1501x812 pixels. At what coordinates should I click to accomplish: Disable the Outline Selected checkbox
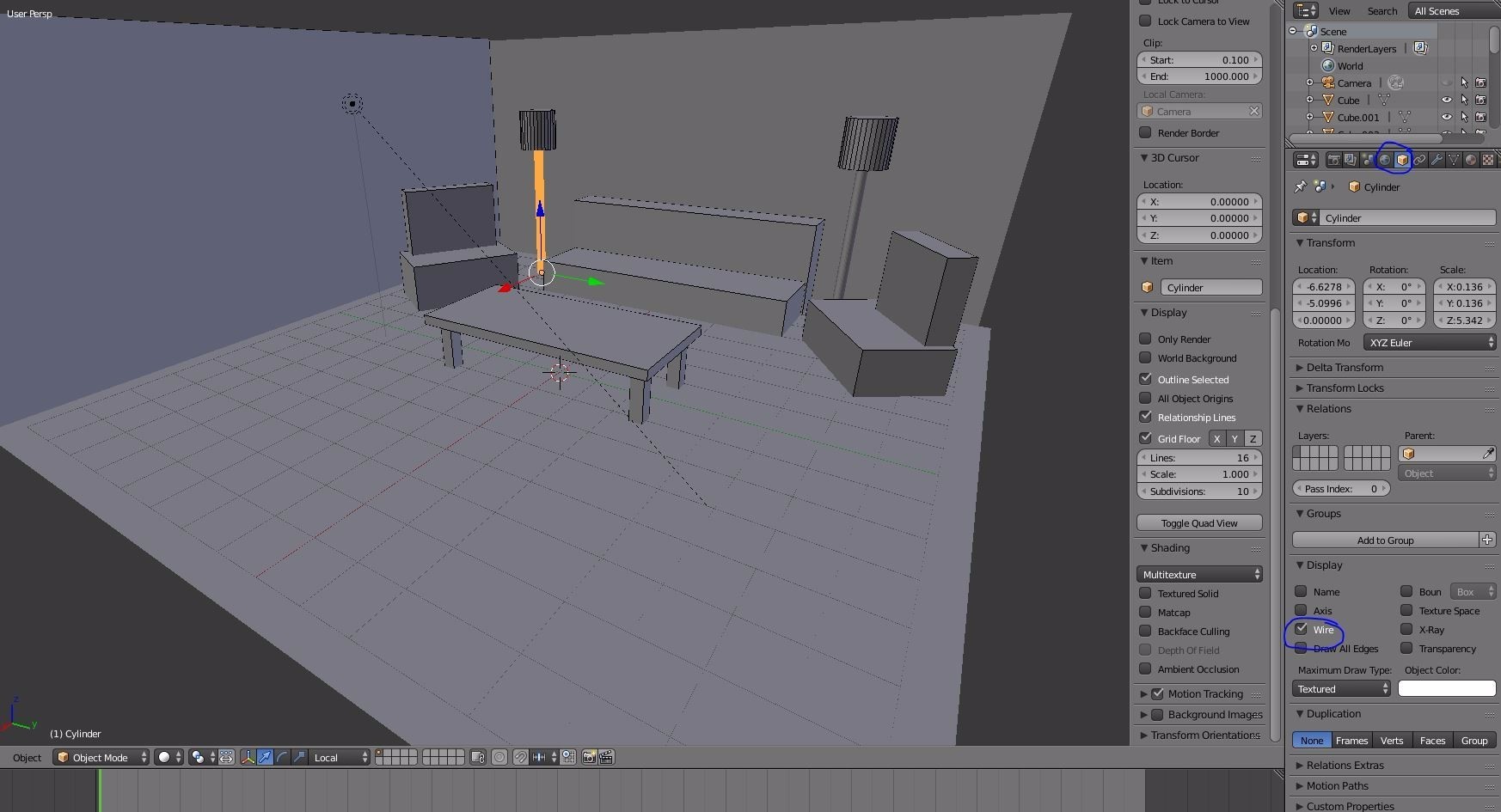click(1145, 379)
